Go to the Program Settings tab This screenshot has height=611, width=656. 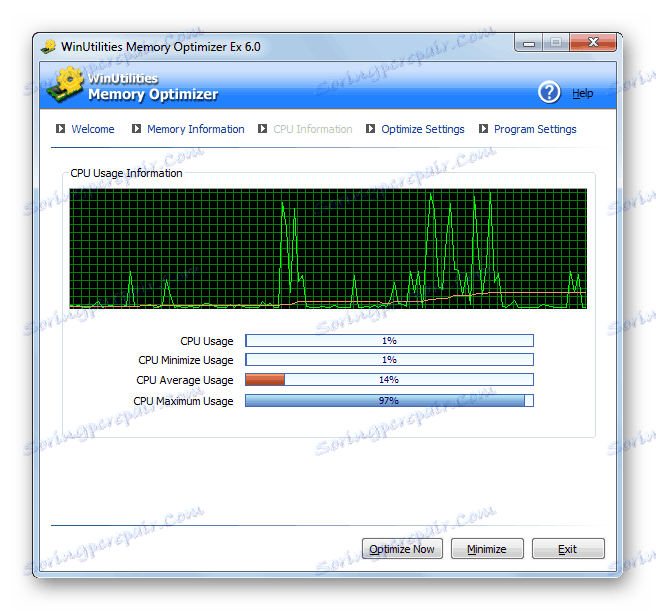point(536,129)
